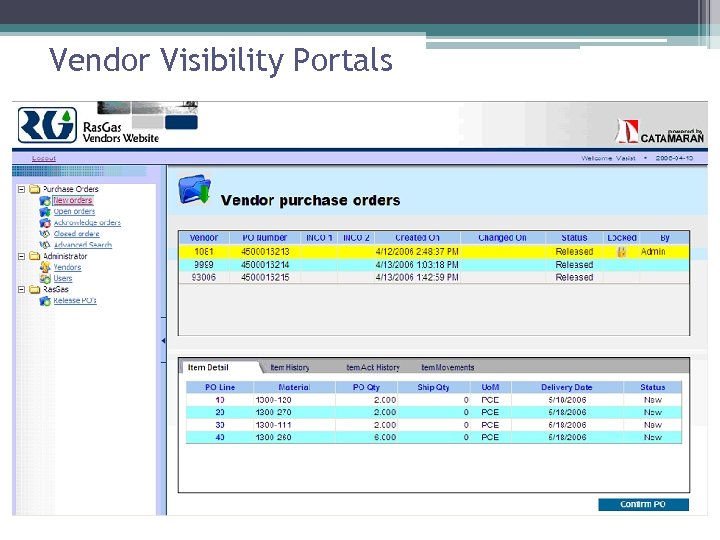Open the Open orders link
This screenshot has width=720, height=540.
point(74,211)
